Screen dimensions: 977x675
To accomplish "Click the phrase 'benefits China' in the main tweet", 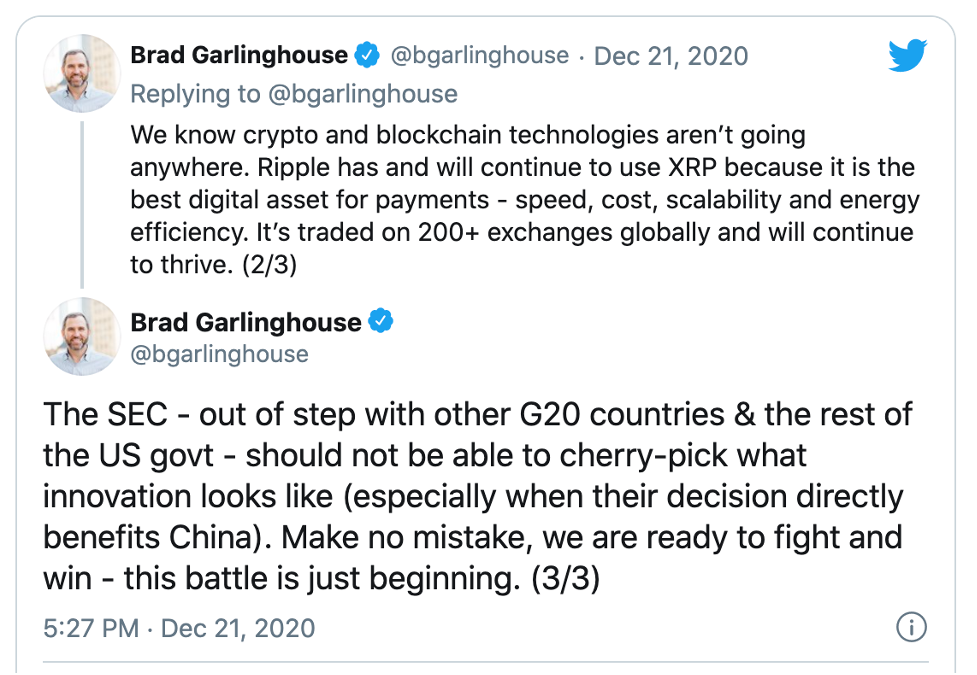I will (146, 537).
